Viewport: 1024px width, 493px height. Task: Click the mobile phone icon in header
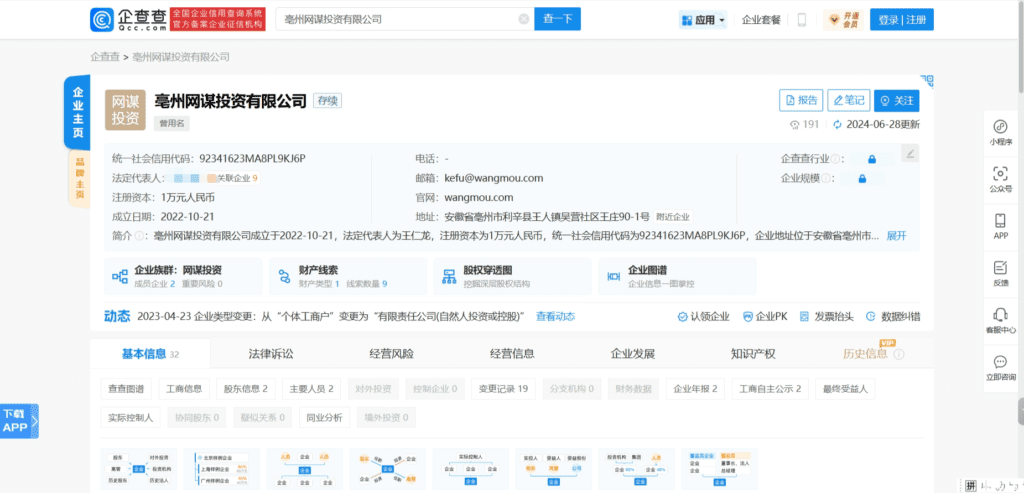802,20
